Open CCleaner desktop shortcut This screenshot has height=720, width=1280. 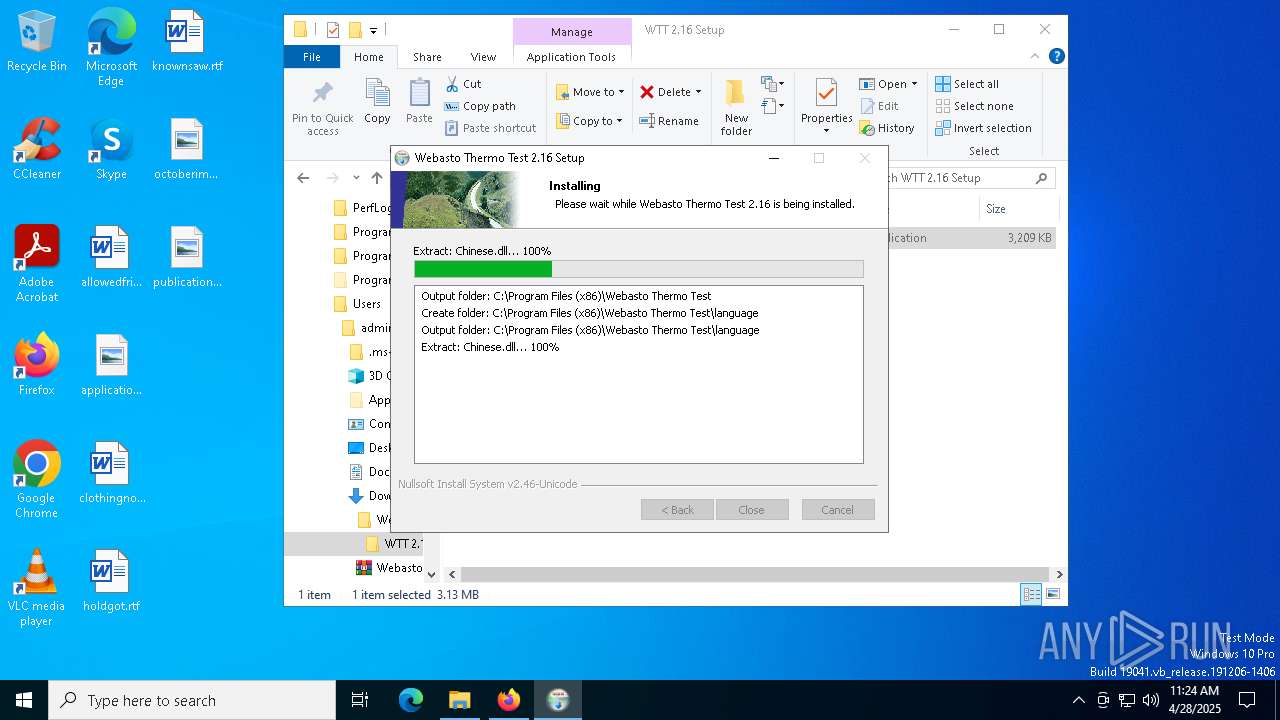[x=36, y=150]
